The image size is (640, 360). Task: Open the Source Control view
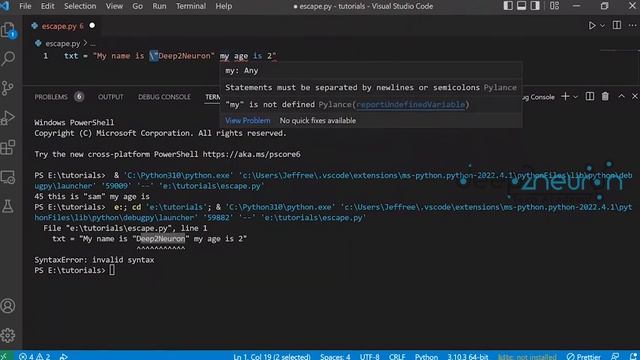8,88
